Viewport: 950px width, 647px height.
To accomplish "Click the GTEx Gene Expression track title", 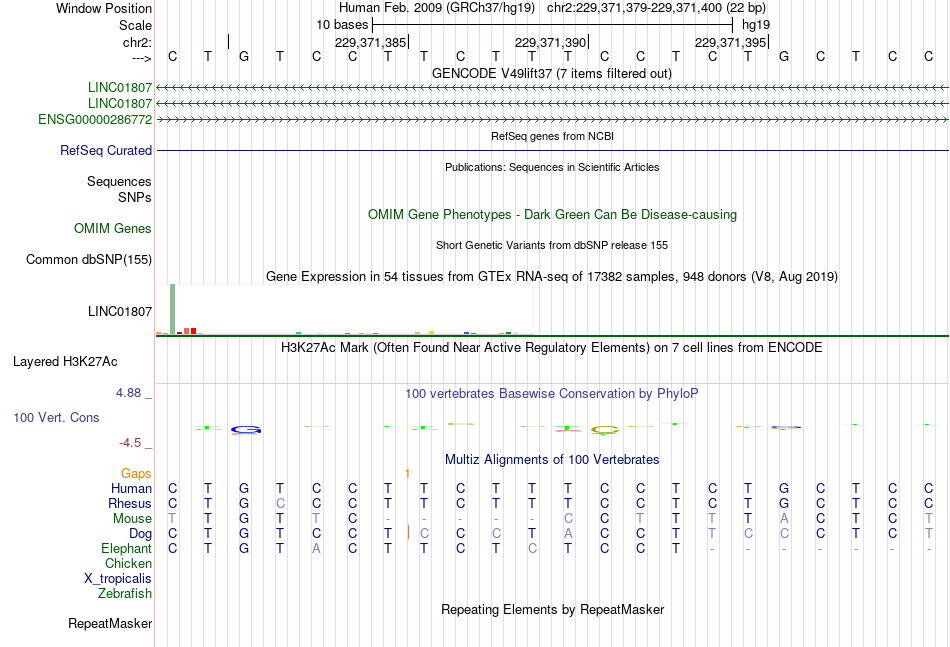I will pos(552,277).
